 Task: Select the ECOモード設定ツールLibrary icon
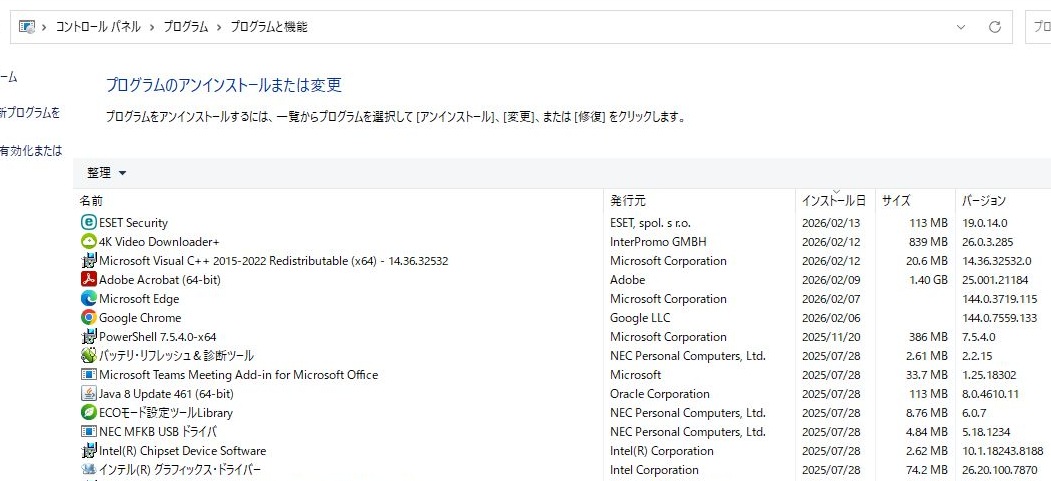(x=88, y=413)
